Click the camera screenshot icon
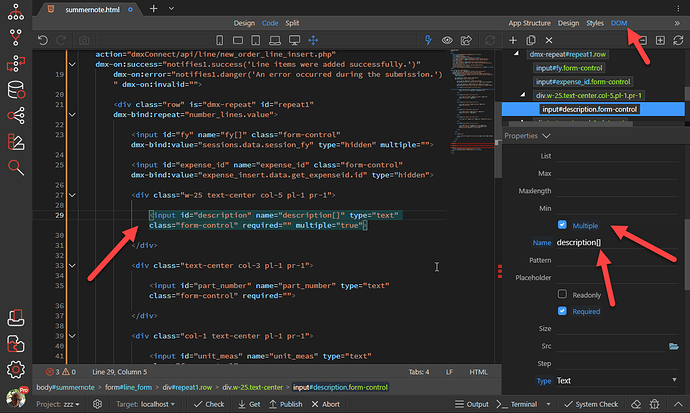This screenshot has height=413, width=690. pos(84,40)
